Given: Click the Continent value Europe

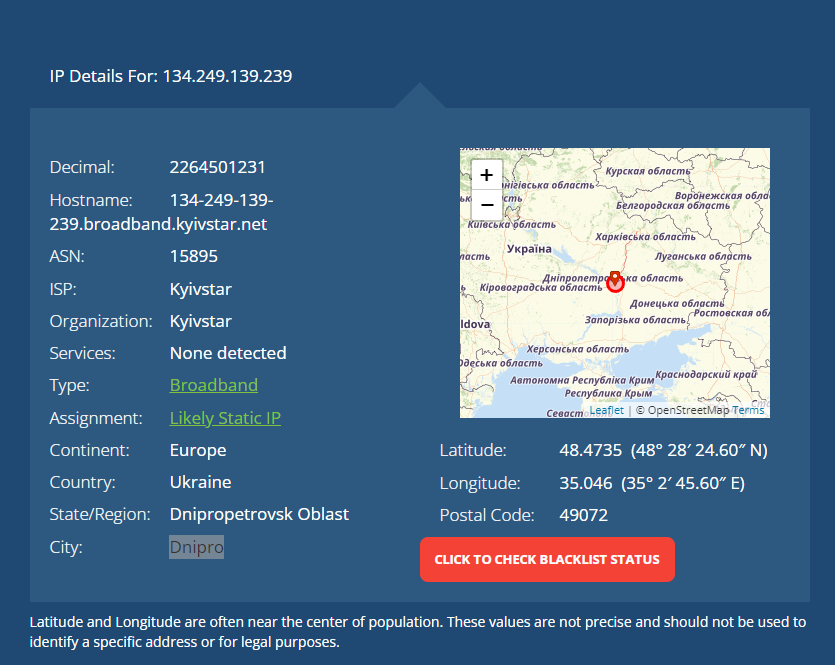Looking at the screenshot, I should [x=198, y=450].
